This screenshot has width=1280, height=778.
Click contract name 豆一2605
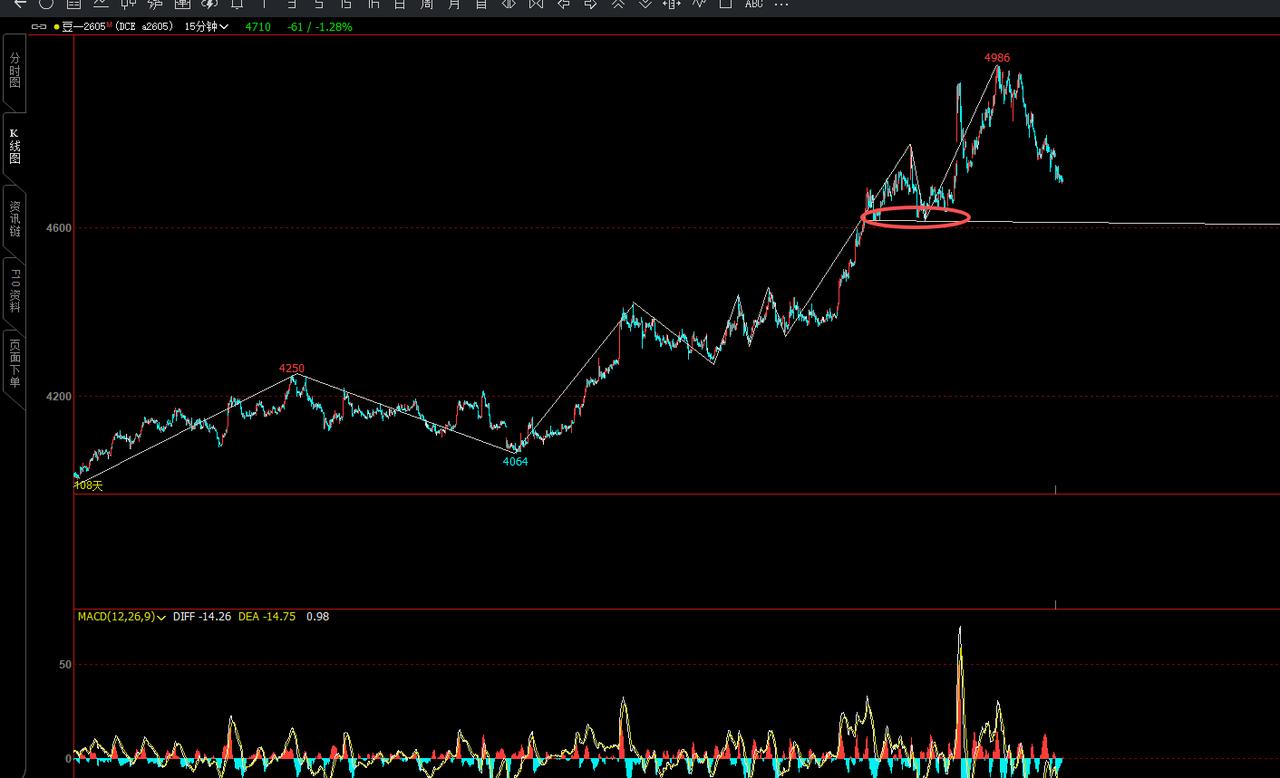click(x=85, y=27)
